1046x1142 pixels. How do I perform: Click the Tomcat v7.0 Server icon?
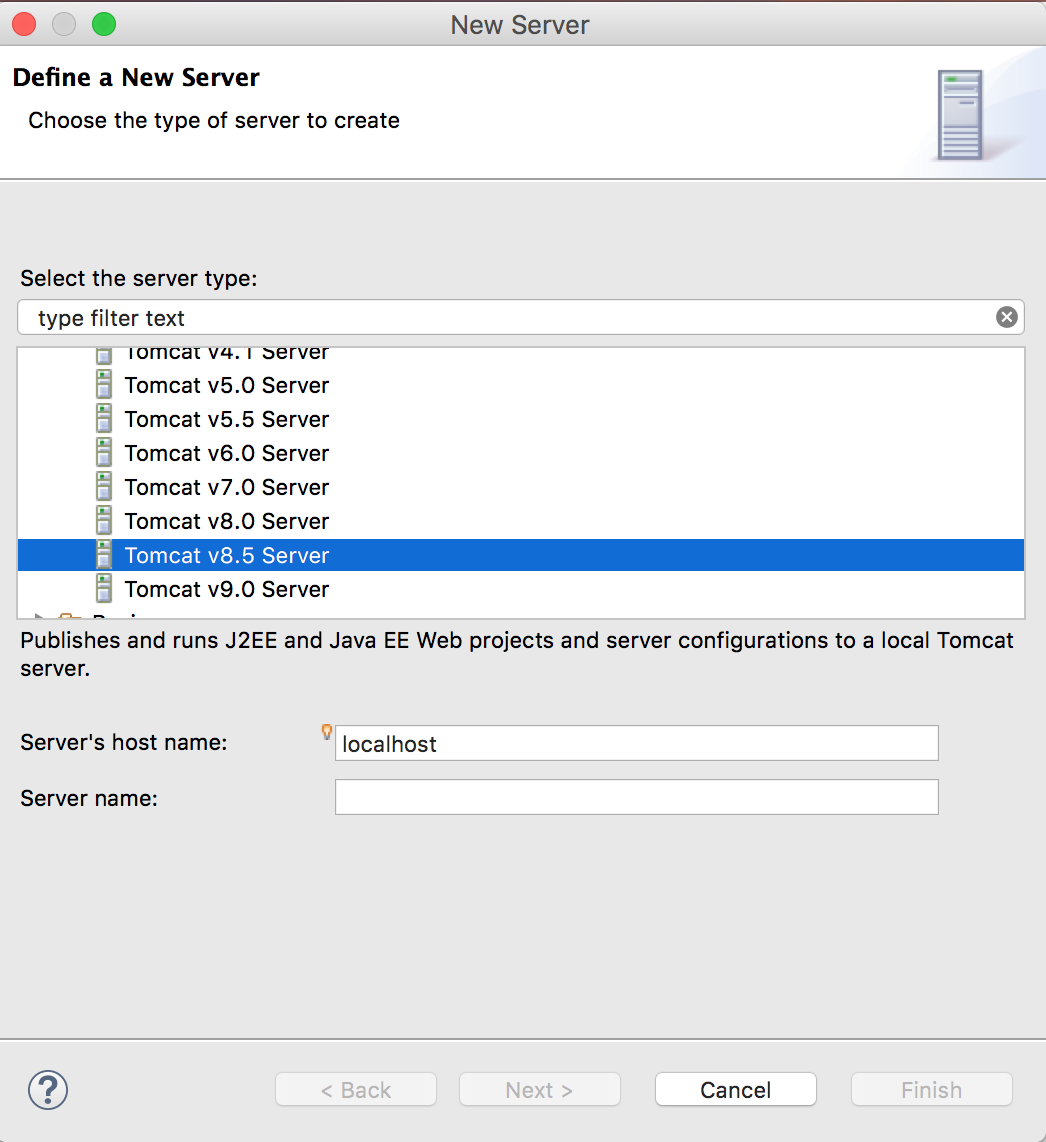(x=104, y=487)
